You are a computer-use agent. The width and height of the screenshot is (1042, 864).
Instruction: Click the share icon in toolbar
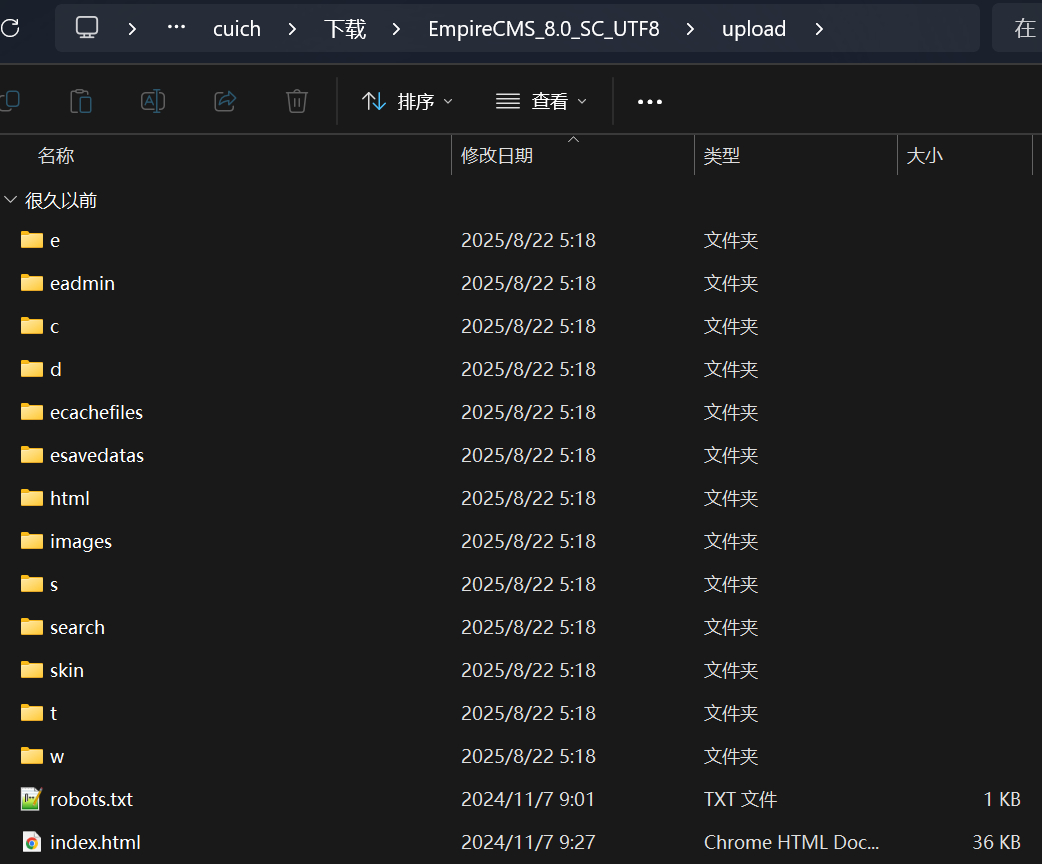[225, 101]
